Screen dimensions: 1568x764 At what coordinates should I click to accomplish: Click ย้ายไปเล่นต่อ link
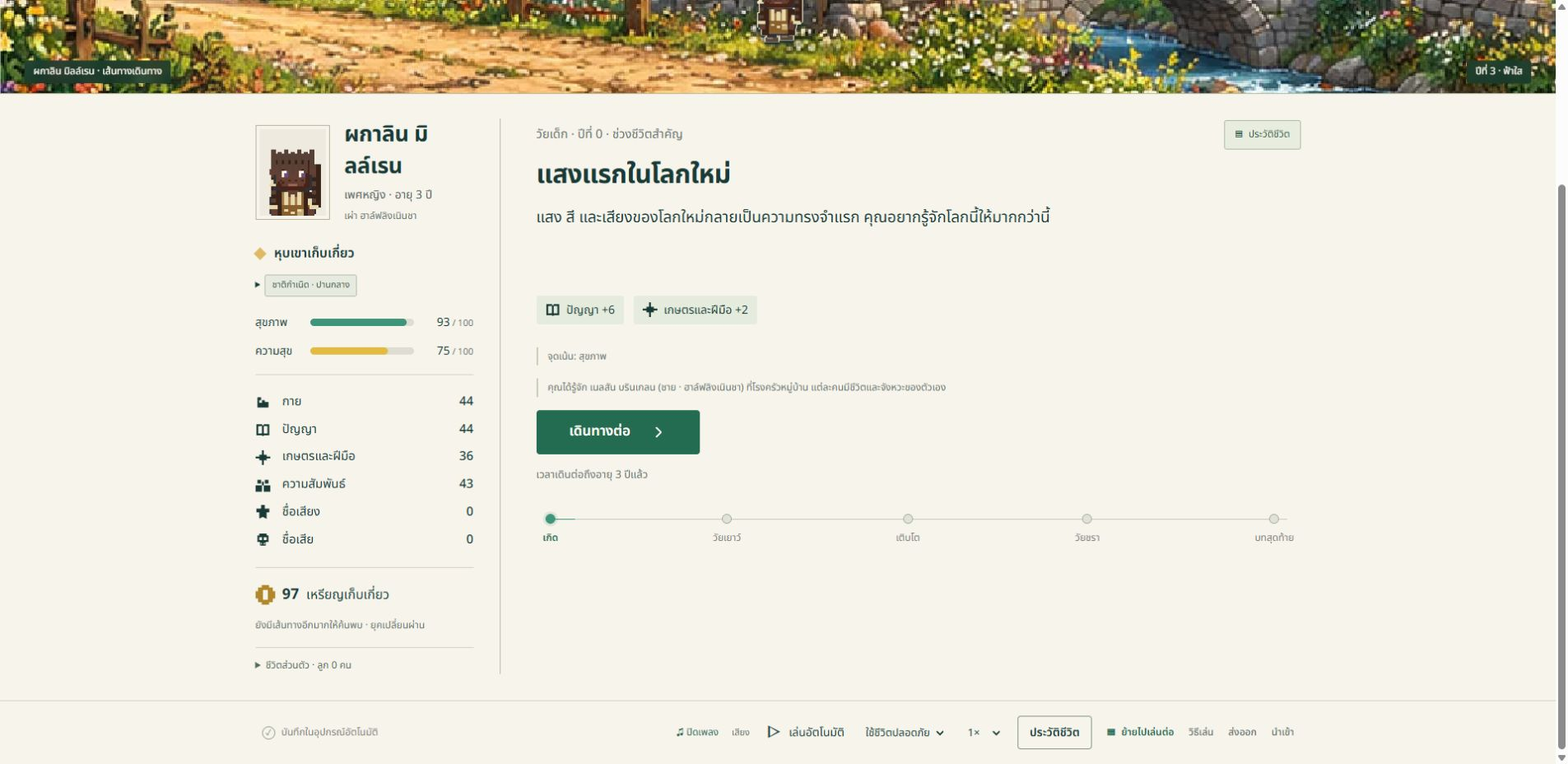coord(1140,732)
